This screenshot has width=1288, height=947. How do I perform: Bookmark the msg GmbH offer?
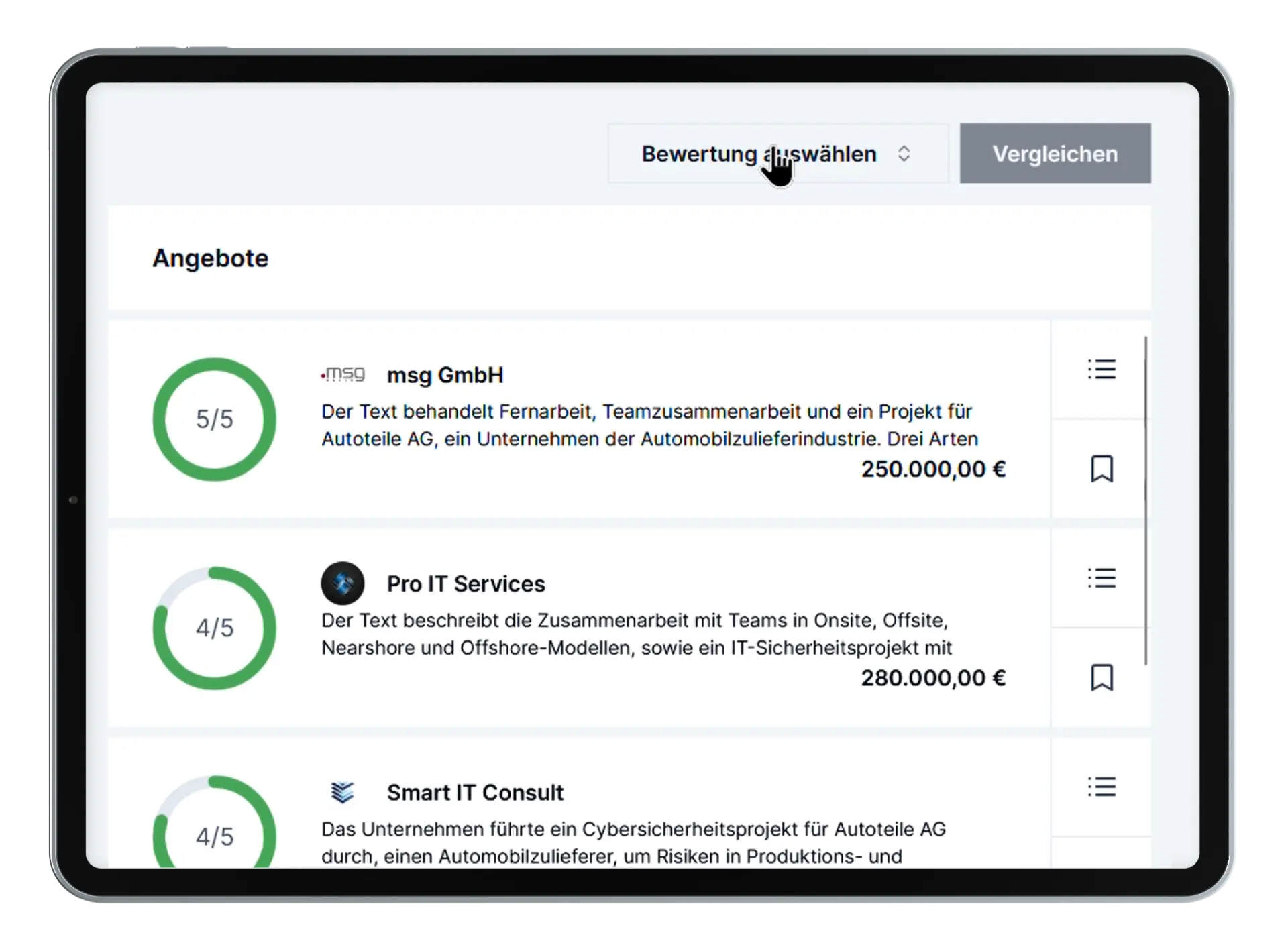[x=1102, y=469]
